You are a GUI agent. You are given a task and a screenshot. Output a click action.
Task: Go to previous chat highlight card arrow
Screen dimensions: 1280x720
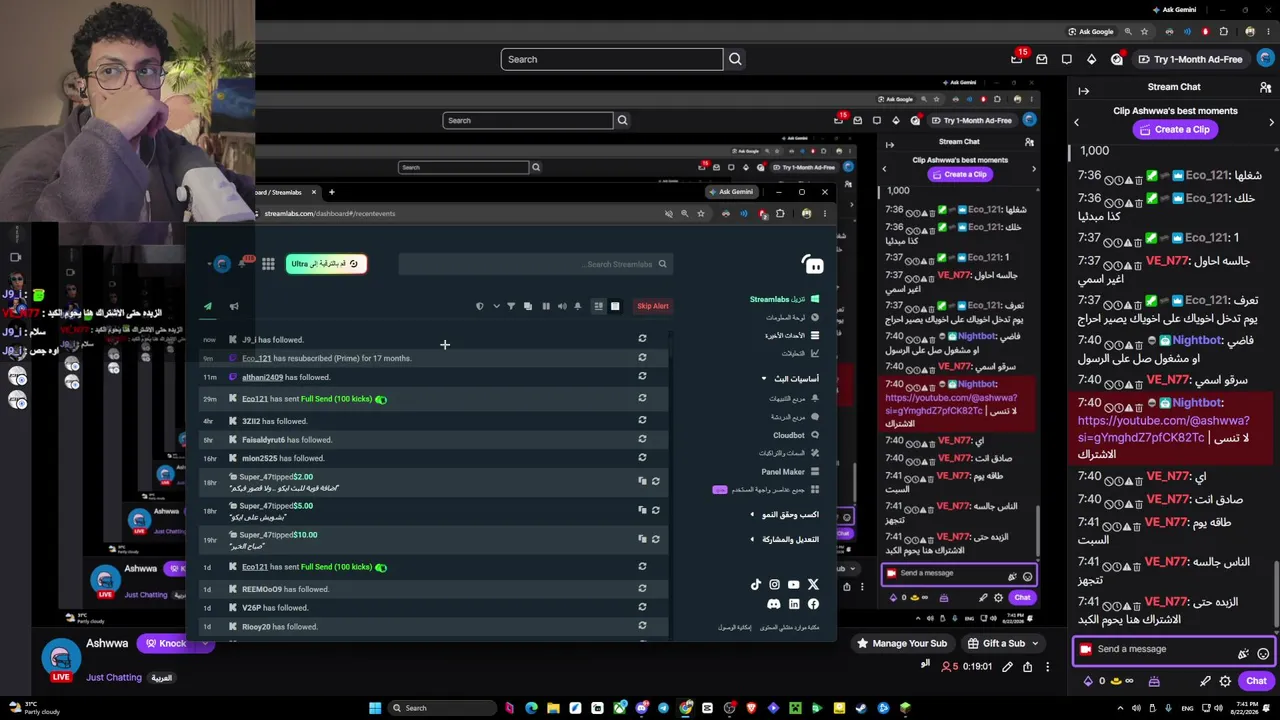click(x=1077, y=122)
